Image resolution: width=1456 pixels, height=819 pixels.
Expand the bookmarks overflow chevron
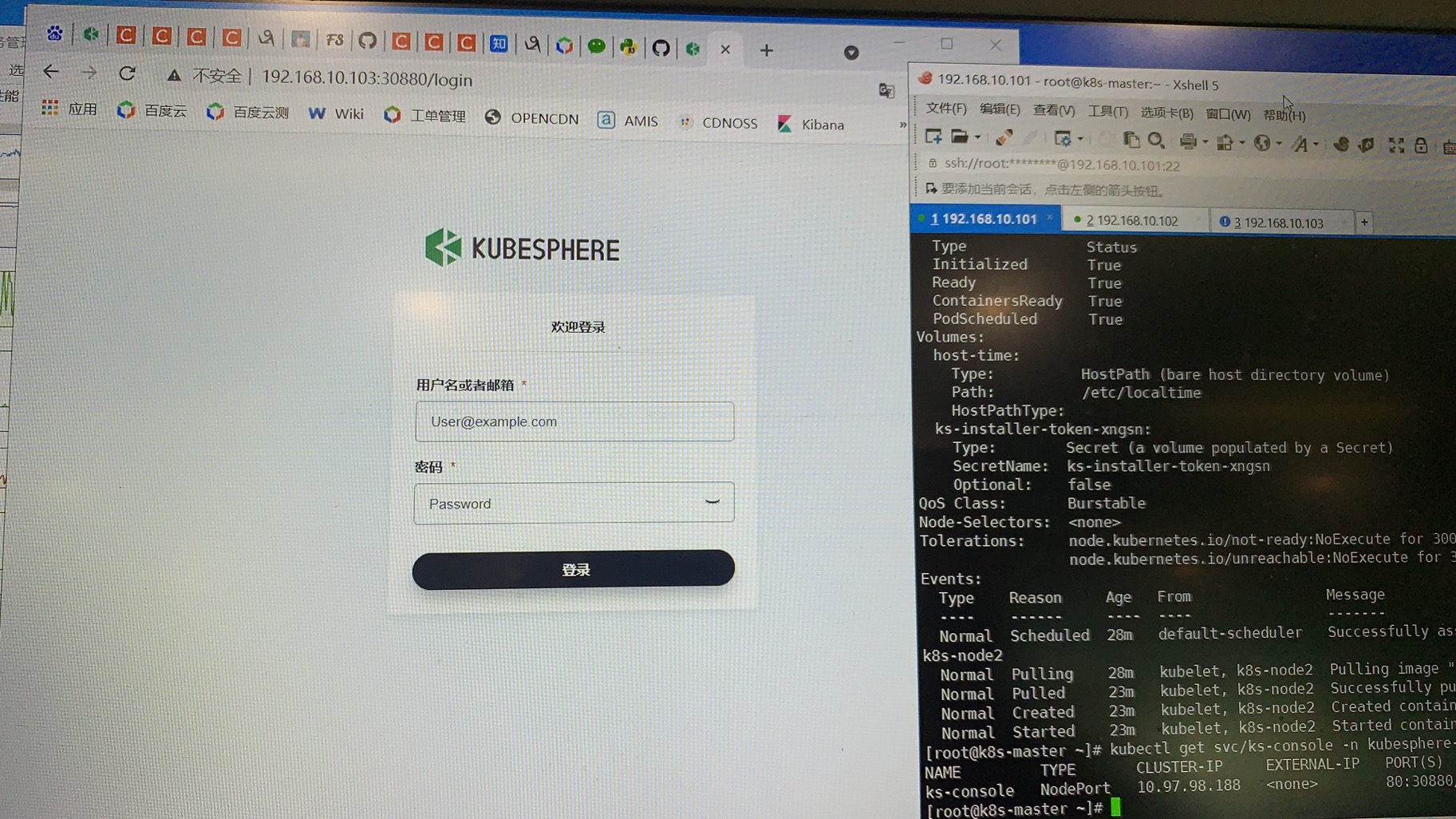coord(902,125)
